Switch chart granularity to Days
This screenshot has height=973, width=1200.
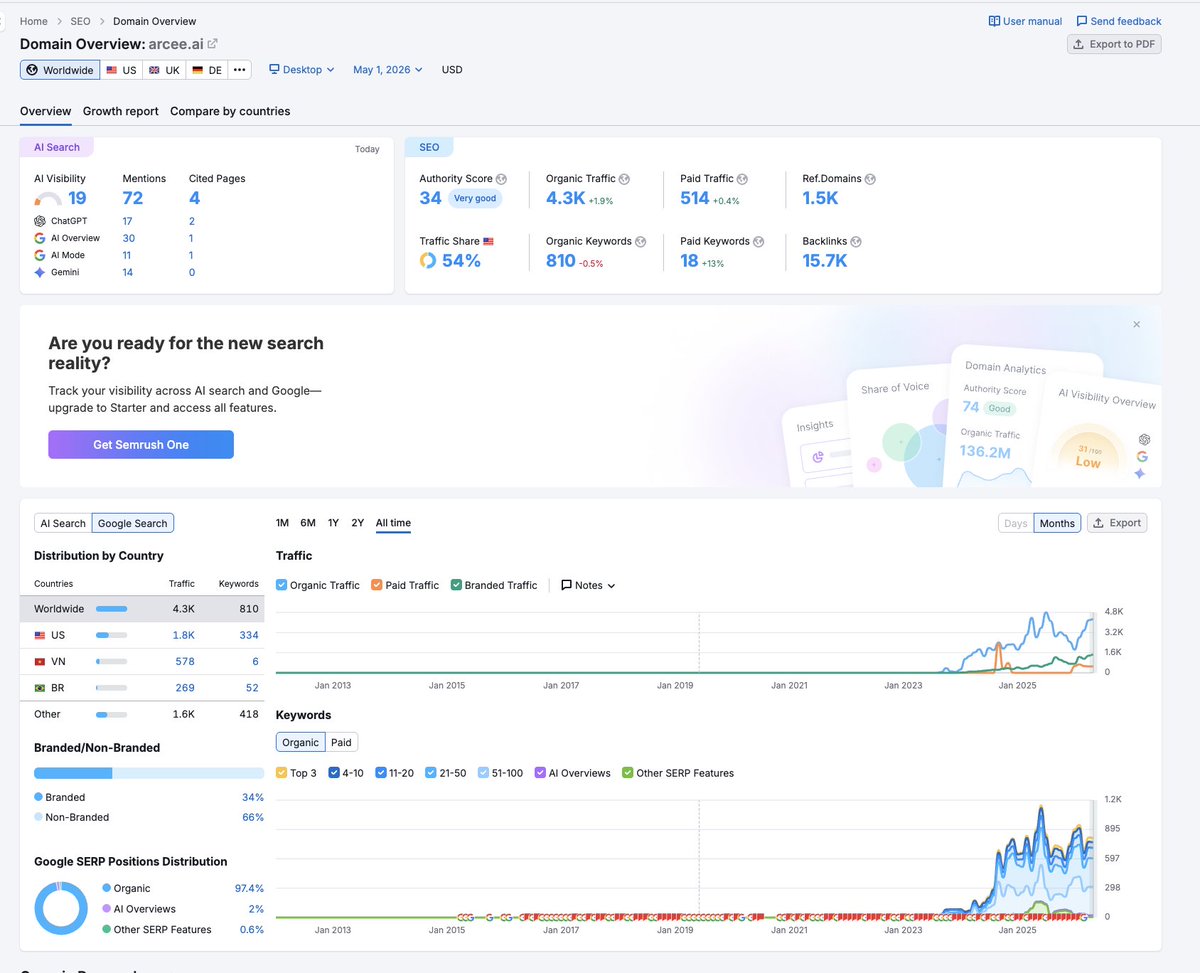[x=1016, y=523]
